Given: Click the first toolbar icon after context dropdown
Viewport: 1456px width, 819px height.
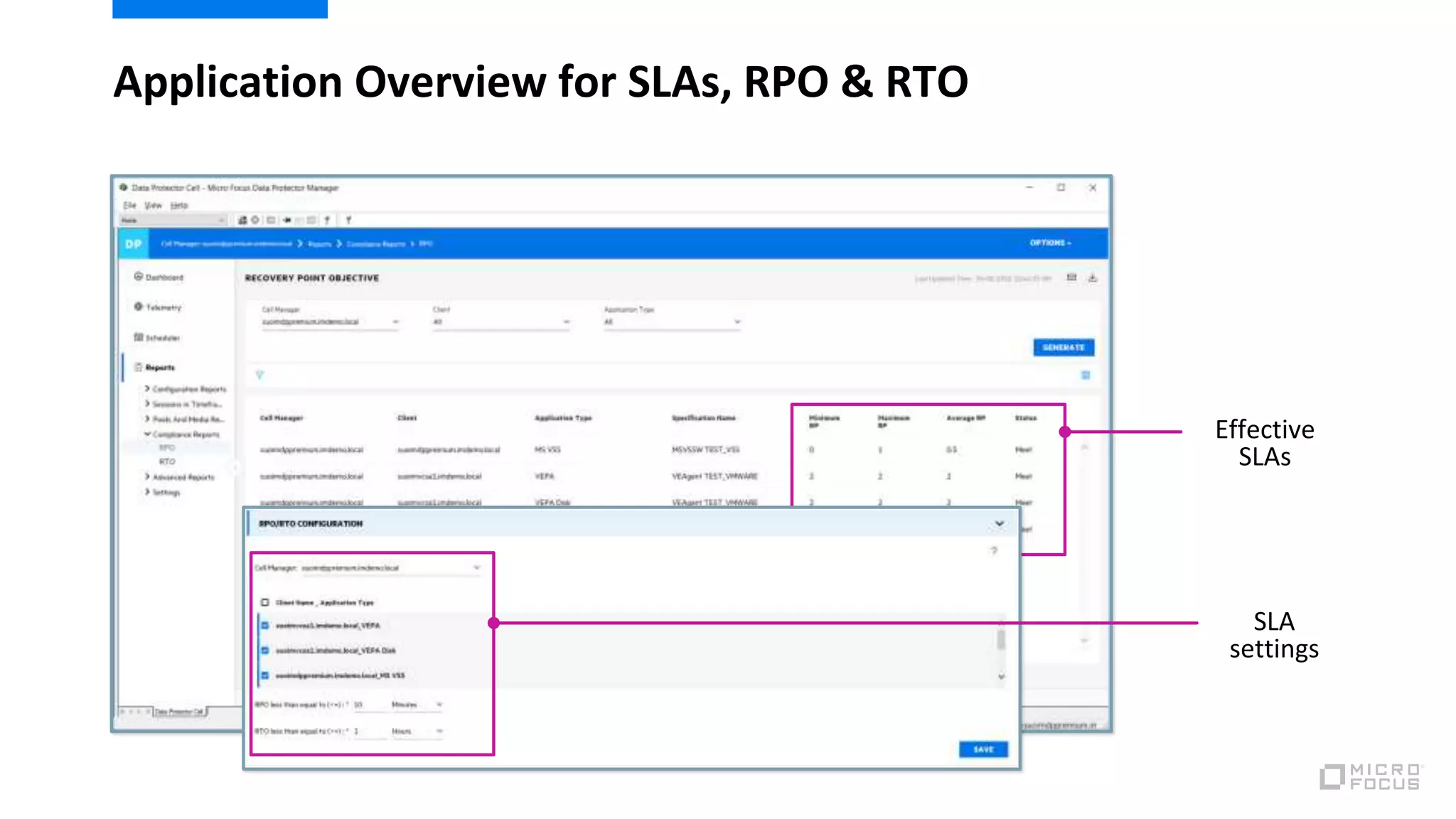Looking at the screenshot, I should [x=242, y=220].
